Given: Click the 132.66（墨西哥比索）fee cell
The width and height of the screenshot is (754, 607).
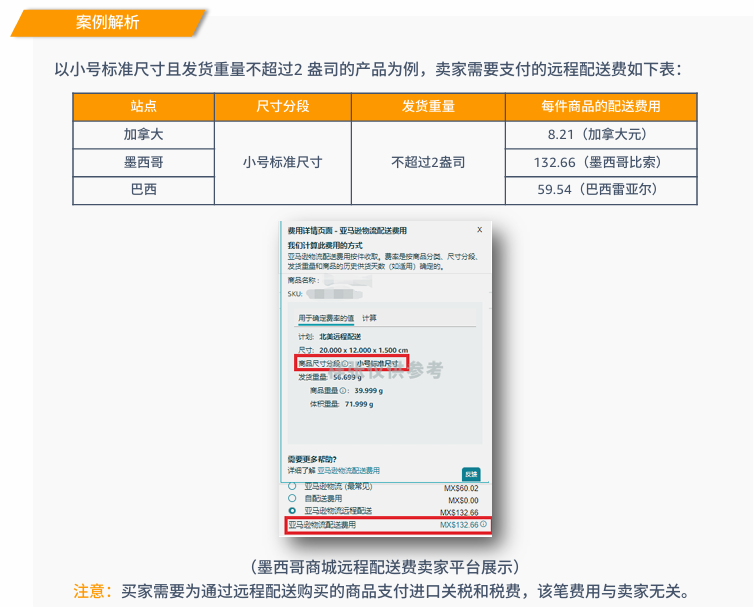Looking at the screenshot, I should [601, 163].
